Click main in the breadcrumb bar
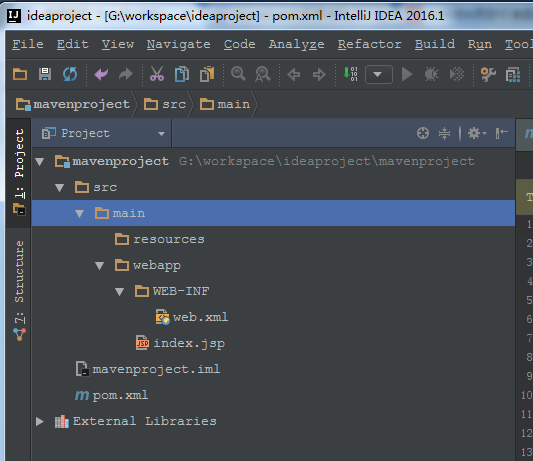This screenshot has width=533, height=461. pyautogui.click(x=225, y=104)
